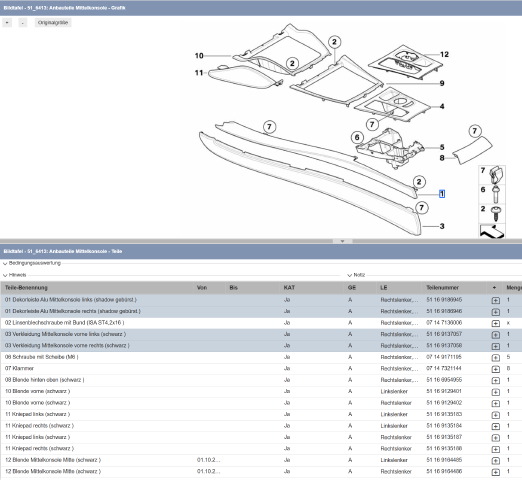
Task: Select callout 4 in the diagram
Action: coord(442,106)
